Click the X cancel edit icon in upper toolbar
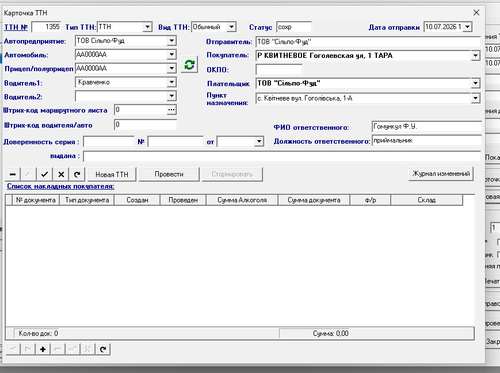The width and height of the screenshot is (500, 373). tap(61, 174)
